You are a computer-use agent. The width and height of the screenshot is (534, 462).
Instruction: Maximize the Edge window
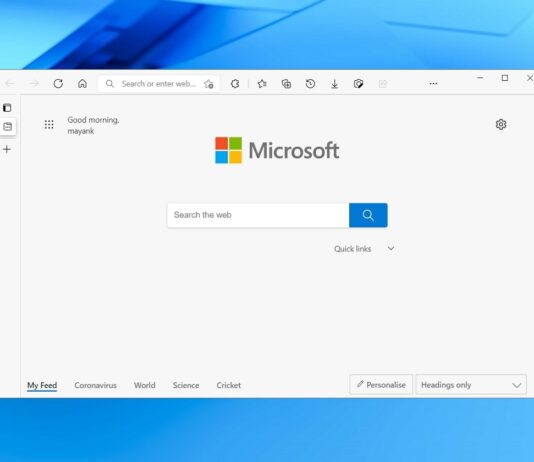pos(505,78)
